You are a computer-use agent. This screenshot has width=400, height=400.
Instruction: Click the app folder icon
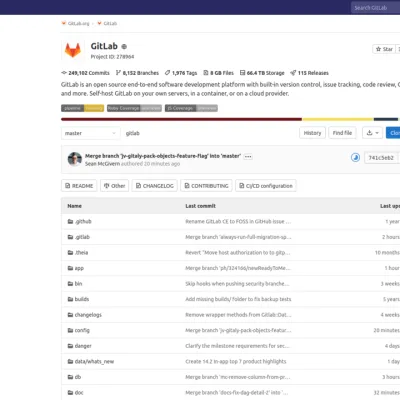[x=70, y=268]
